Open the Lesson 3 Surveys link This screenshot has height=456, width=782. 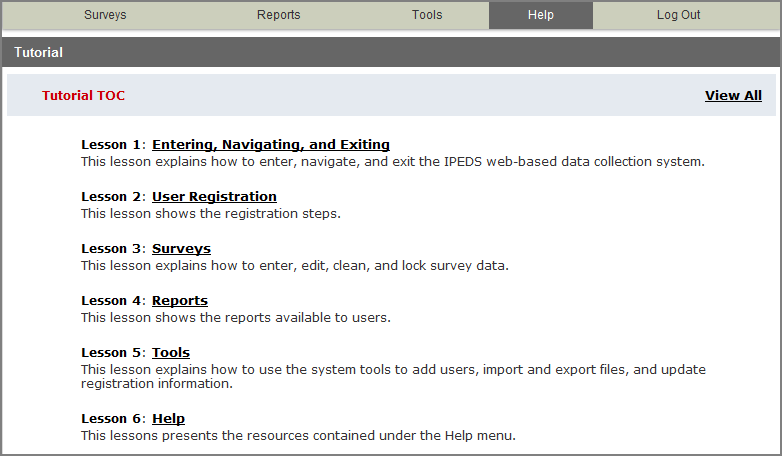tap(181, 249)
